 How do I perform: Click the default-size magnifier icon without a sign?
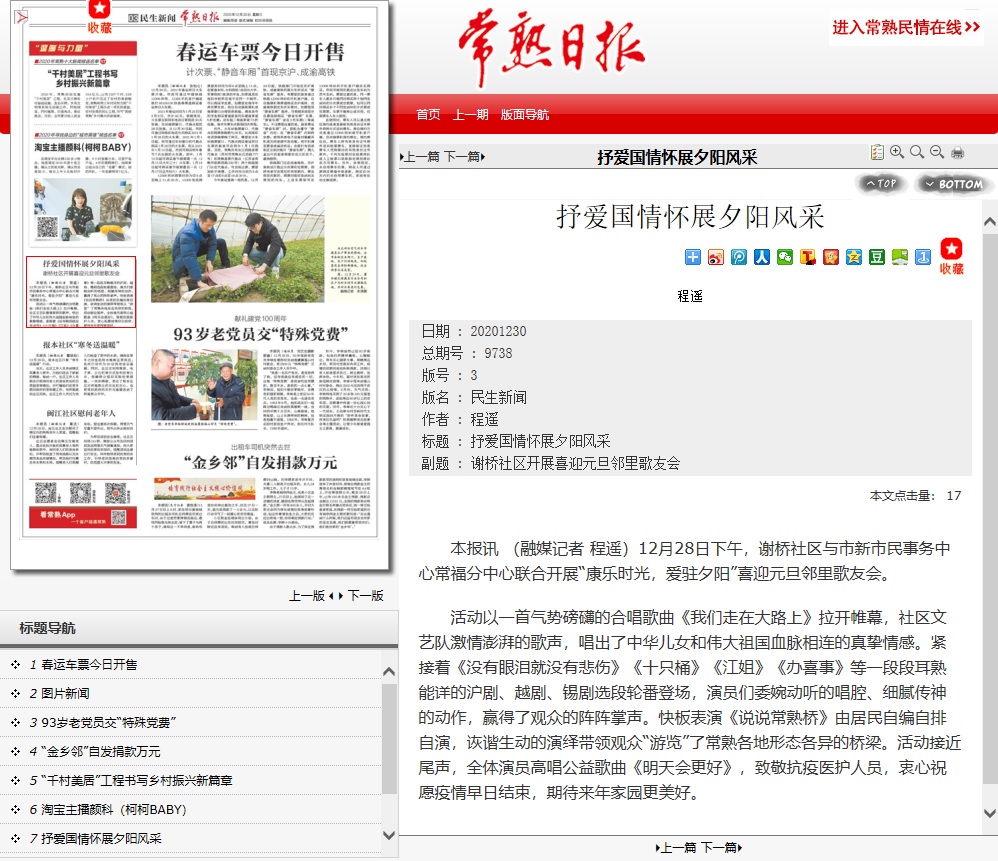[x=917, y=152]
